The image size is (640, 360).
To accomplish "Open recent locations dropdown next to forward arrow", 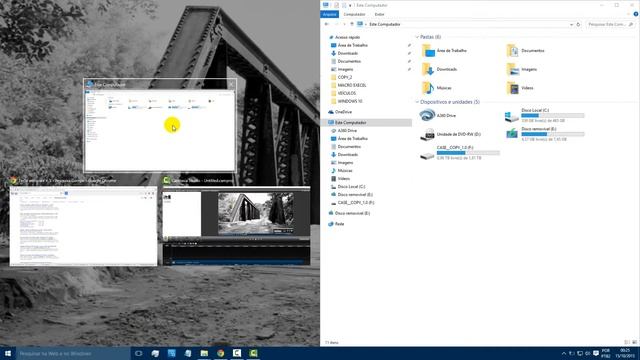I will click(344, 24).
